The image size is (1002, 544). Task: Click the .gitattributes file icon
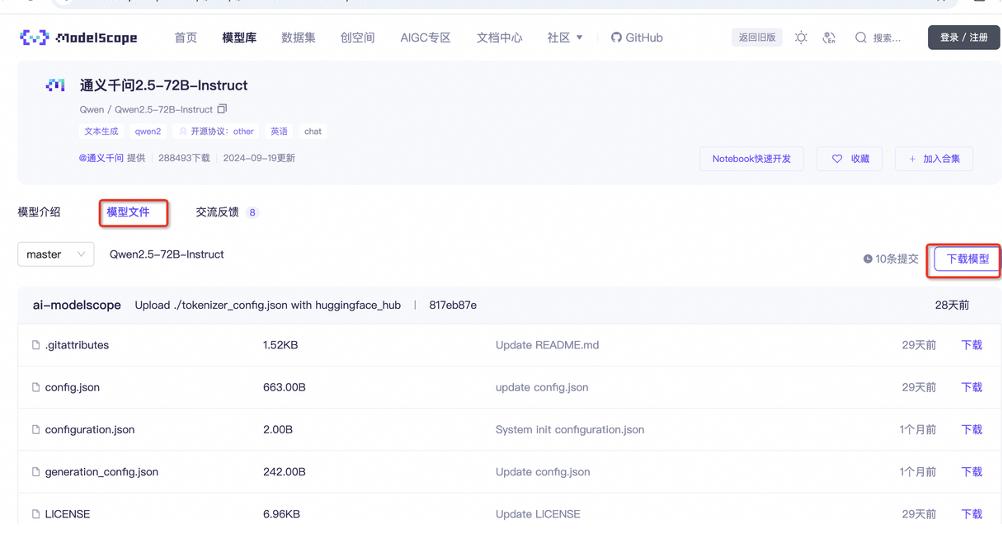pyautogui.click(x=36, y=345)
